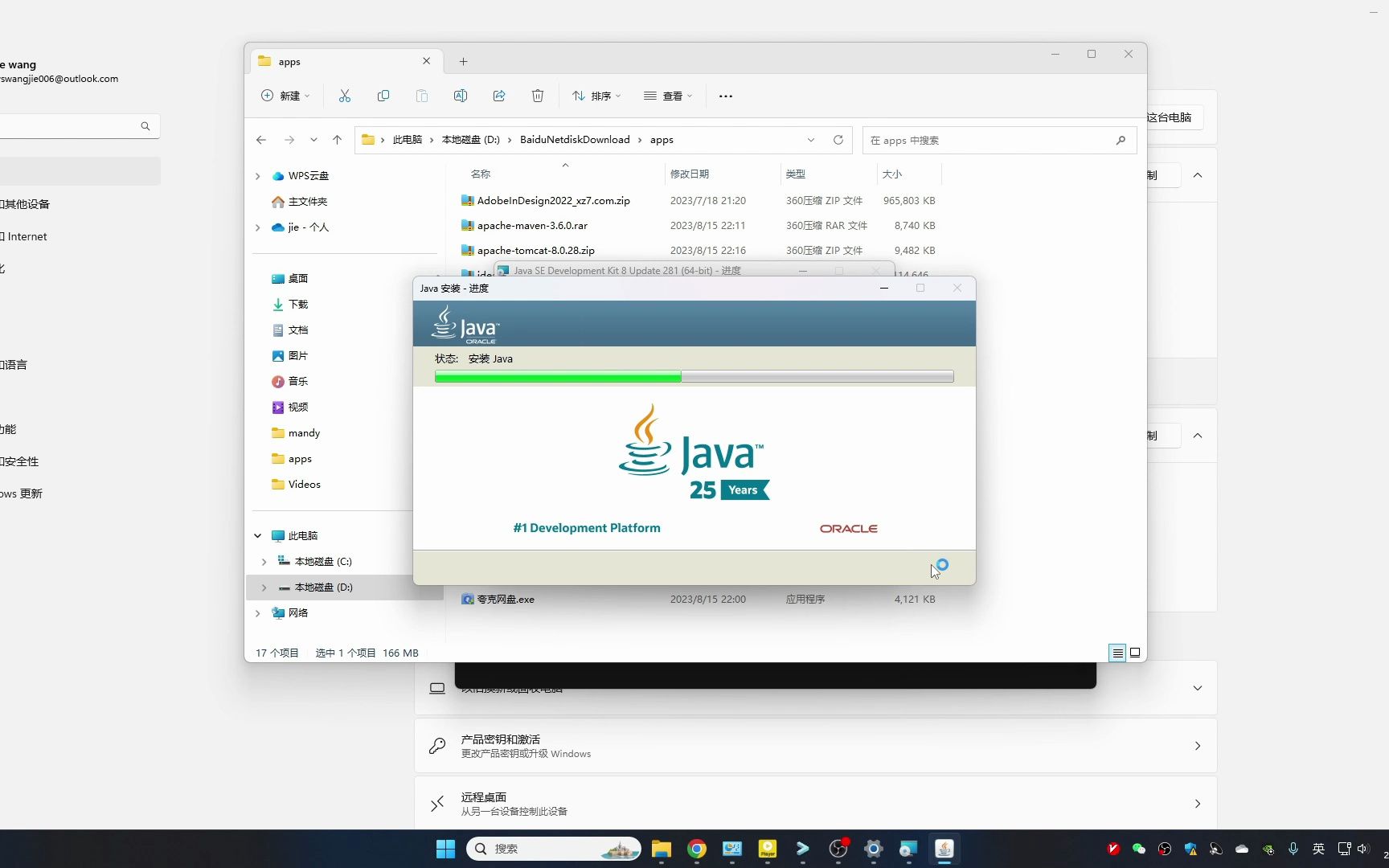Select the mandy folder in sidebar
The height and width of the screenshot is (868, 1389).
[305, 433]
